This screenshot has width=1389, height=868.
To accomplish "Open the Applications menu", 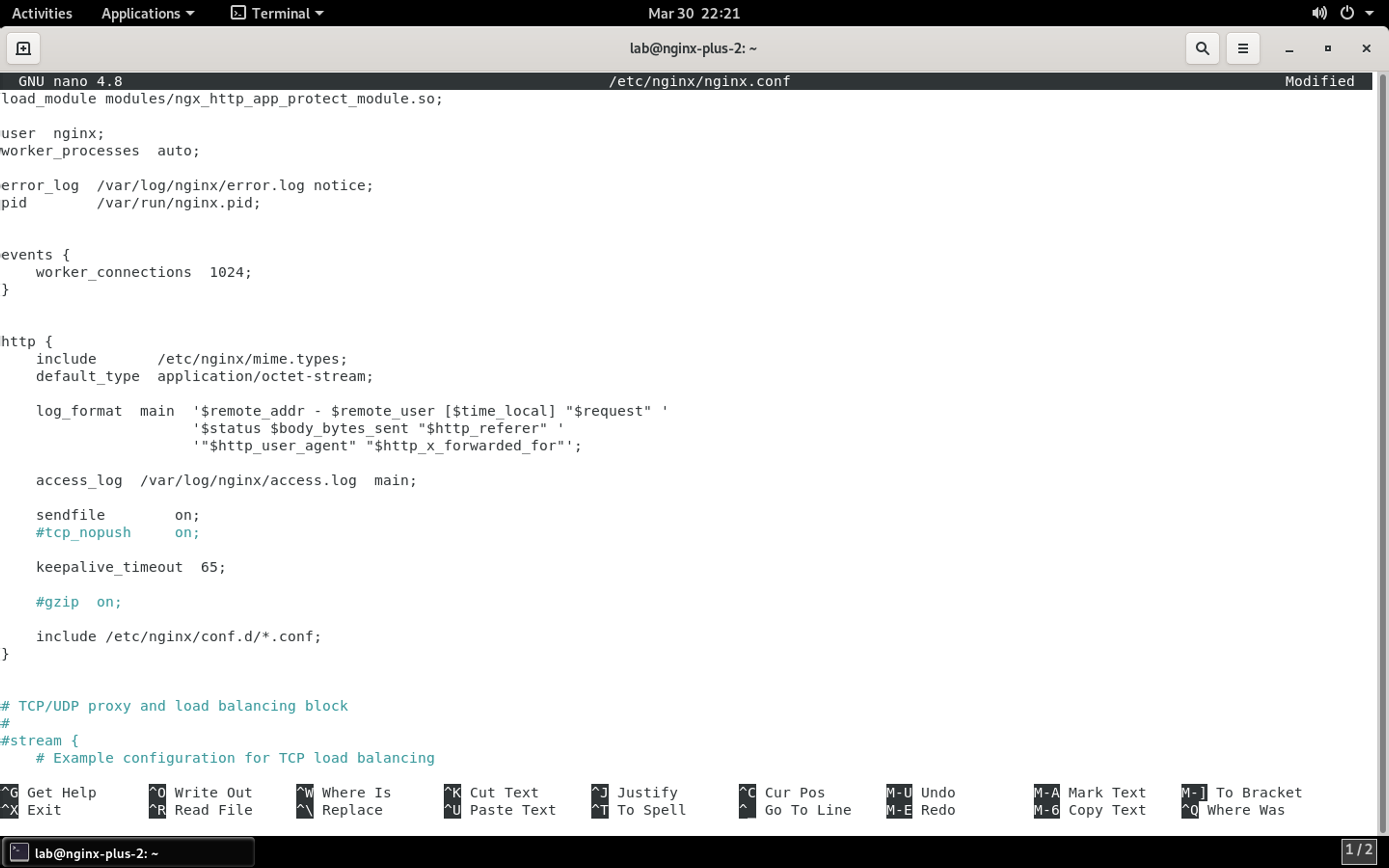I will [148, 13].
